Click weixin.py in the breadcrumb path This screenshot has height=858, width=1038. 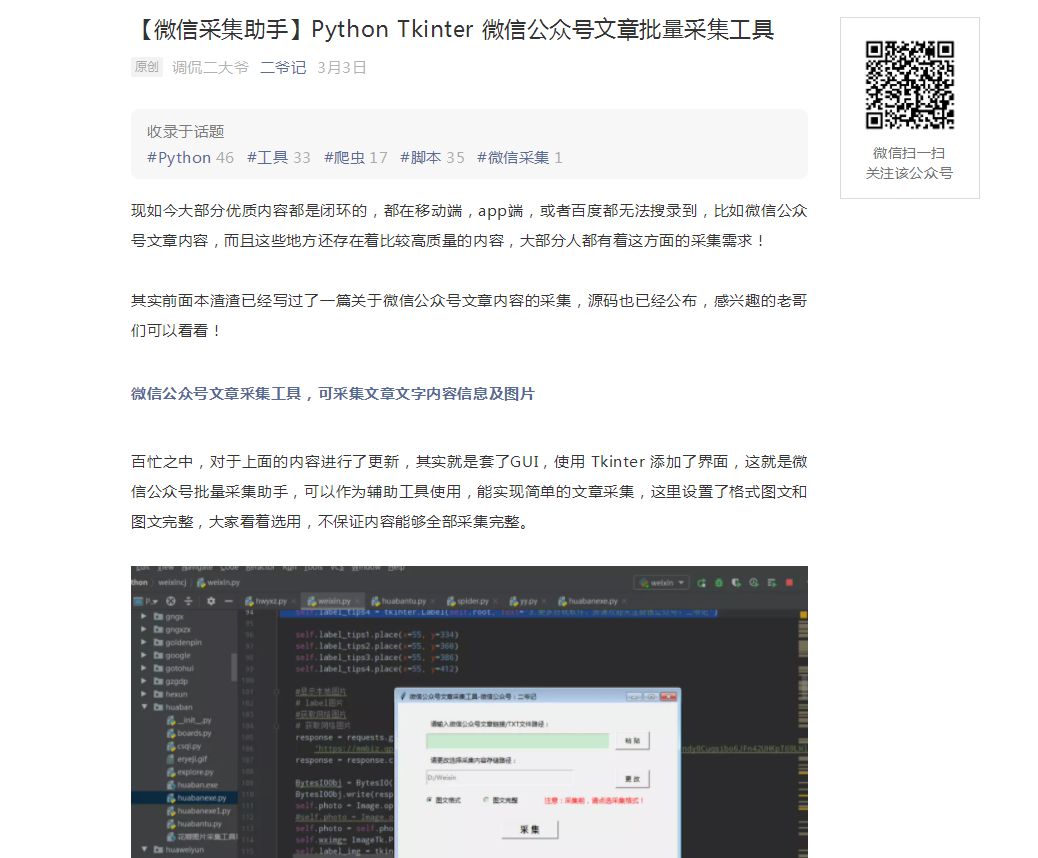pos(218,583)
